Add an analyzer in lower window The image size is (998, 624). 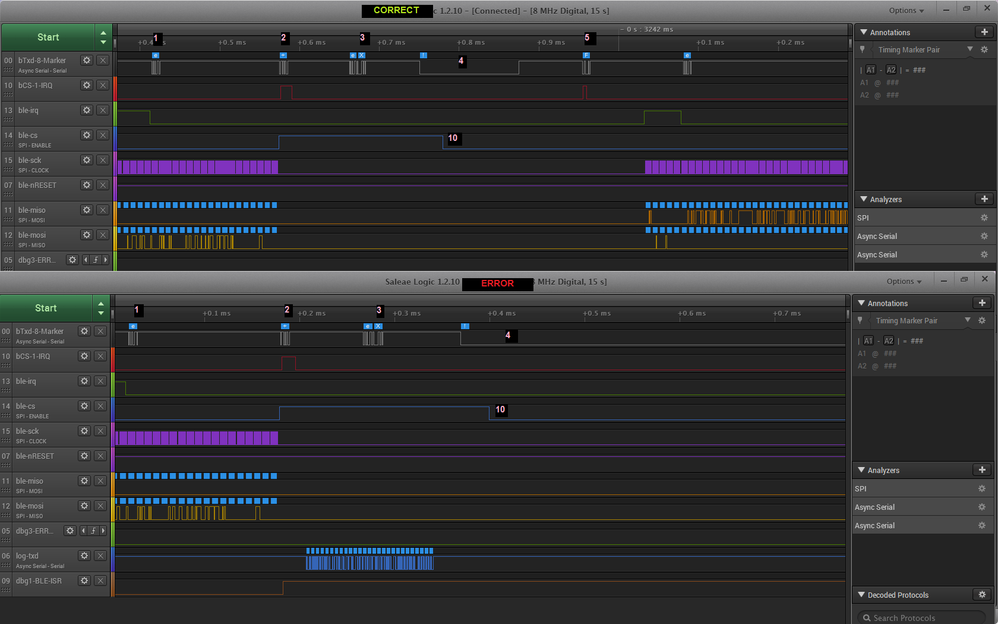981,470
